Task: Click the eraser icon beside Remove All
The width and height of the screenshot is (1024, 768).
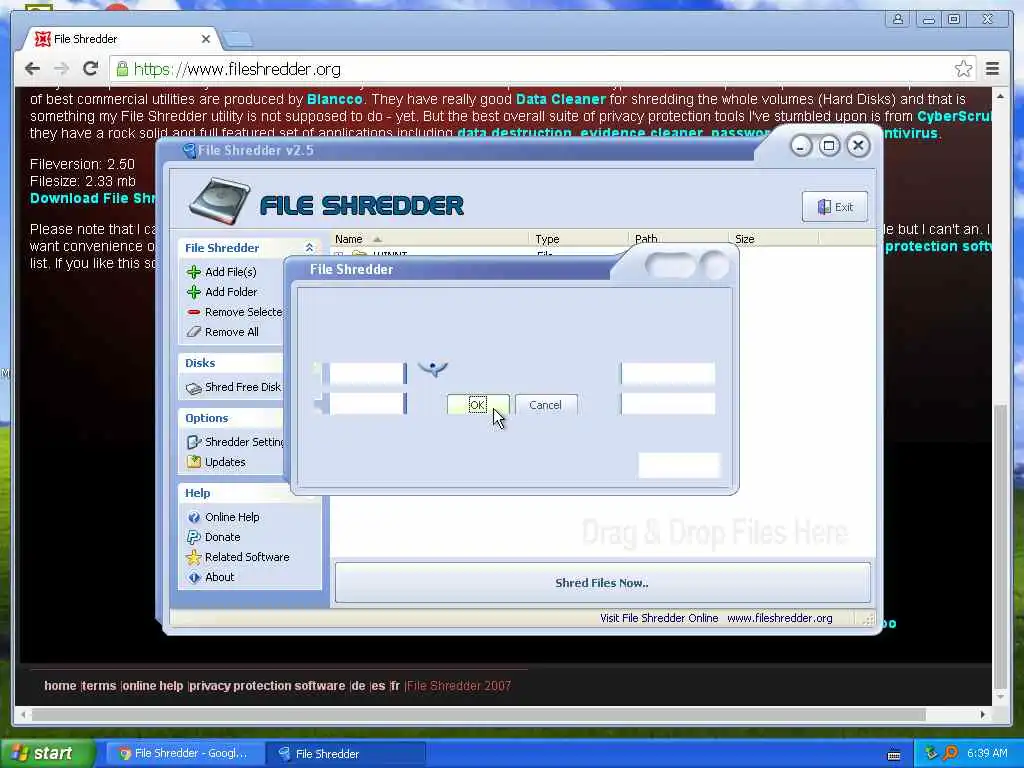Action: 193,332
